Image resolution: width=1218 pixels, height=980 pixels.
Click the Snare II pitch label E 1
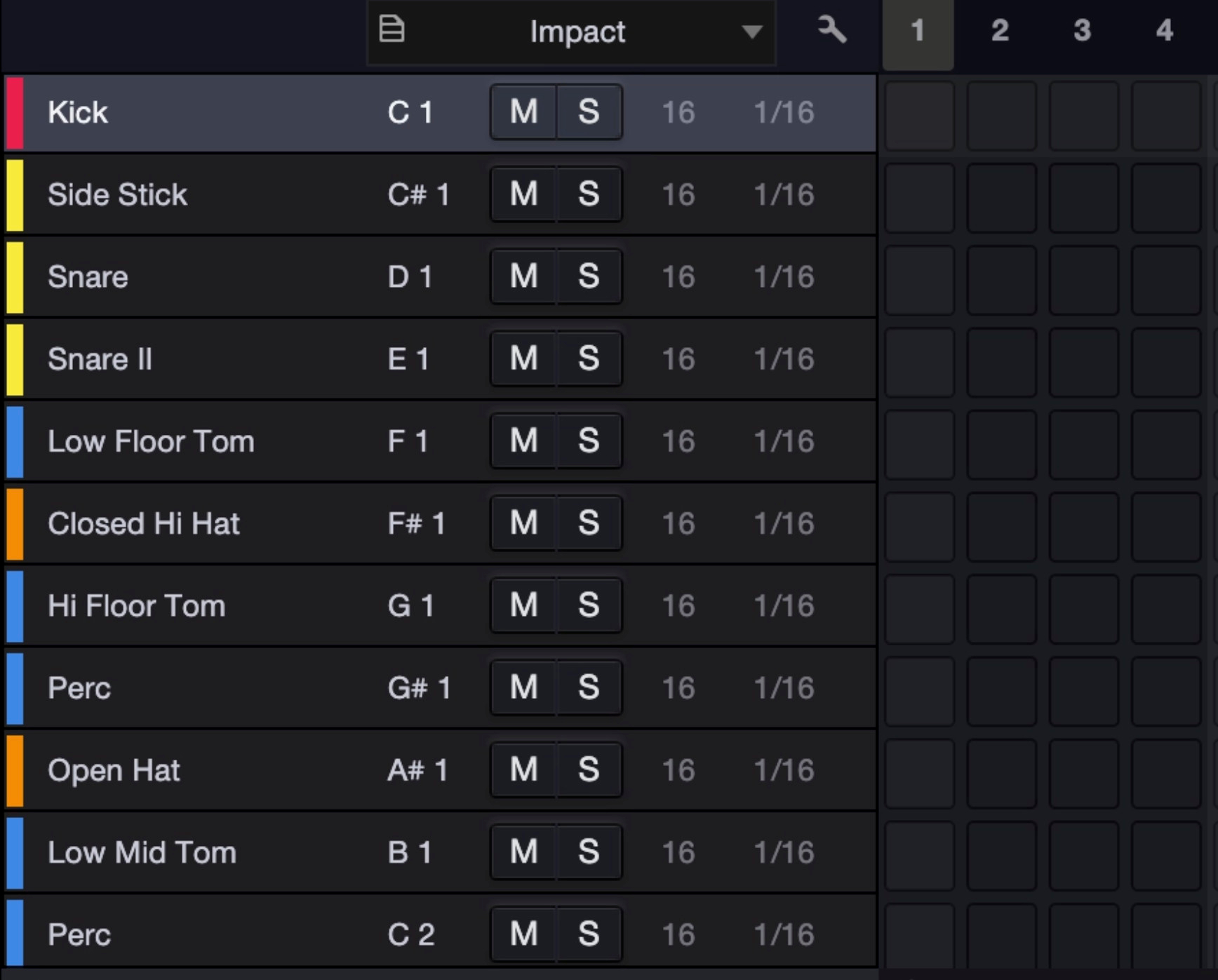(x=408, y=359)
